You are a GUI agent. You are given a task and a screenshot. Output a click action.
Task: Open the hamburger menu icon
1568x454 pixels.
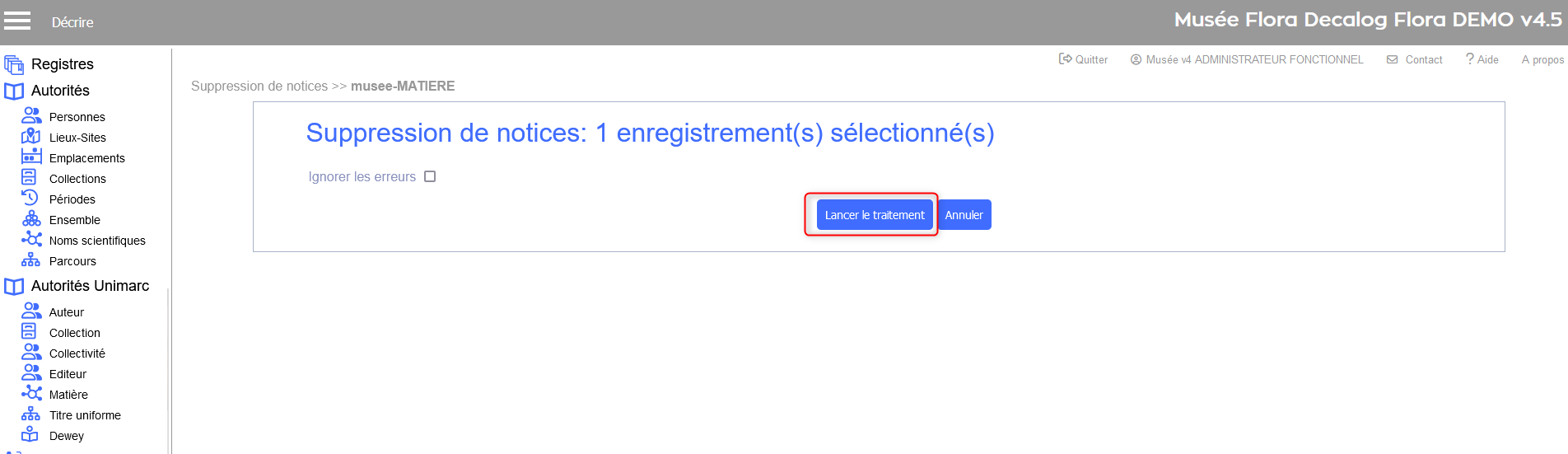point(17,21)
